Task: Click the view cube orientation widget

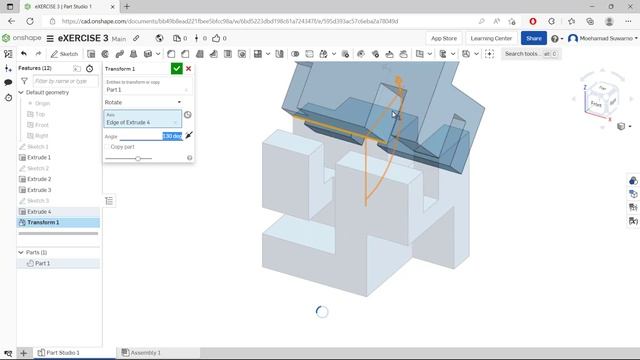Action: (602, 99)
